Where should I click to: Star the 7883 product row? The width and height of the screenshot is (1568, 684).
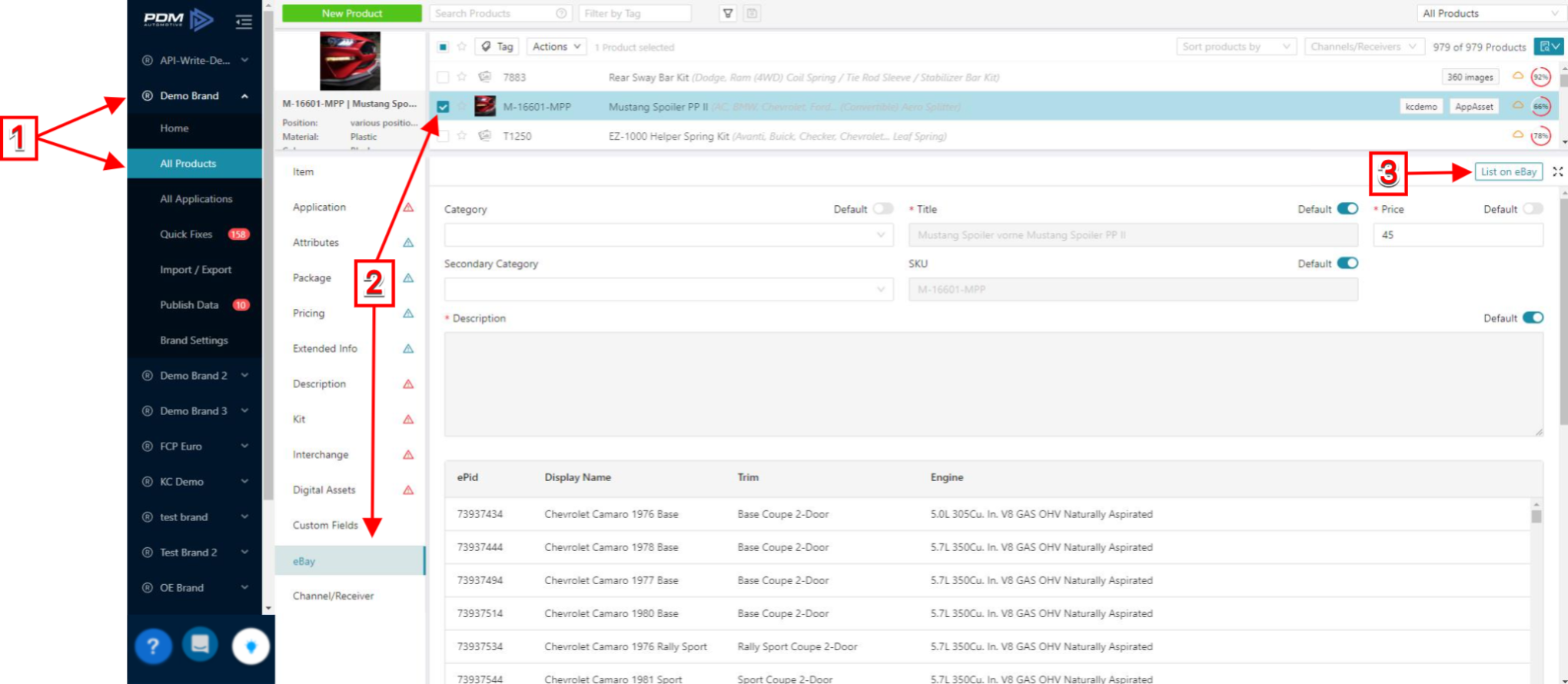pyautogui.click(x=462, y=77)
